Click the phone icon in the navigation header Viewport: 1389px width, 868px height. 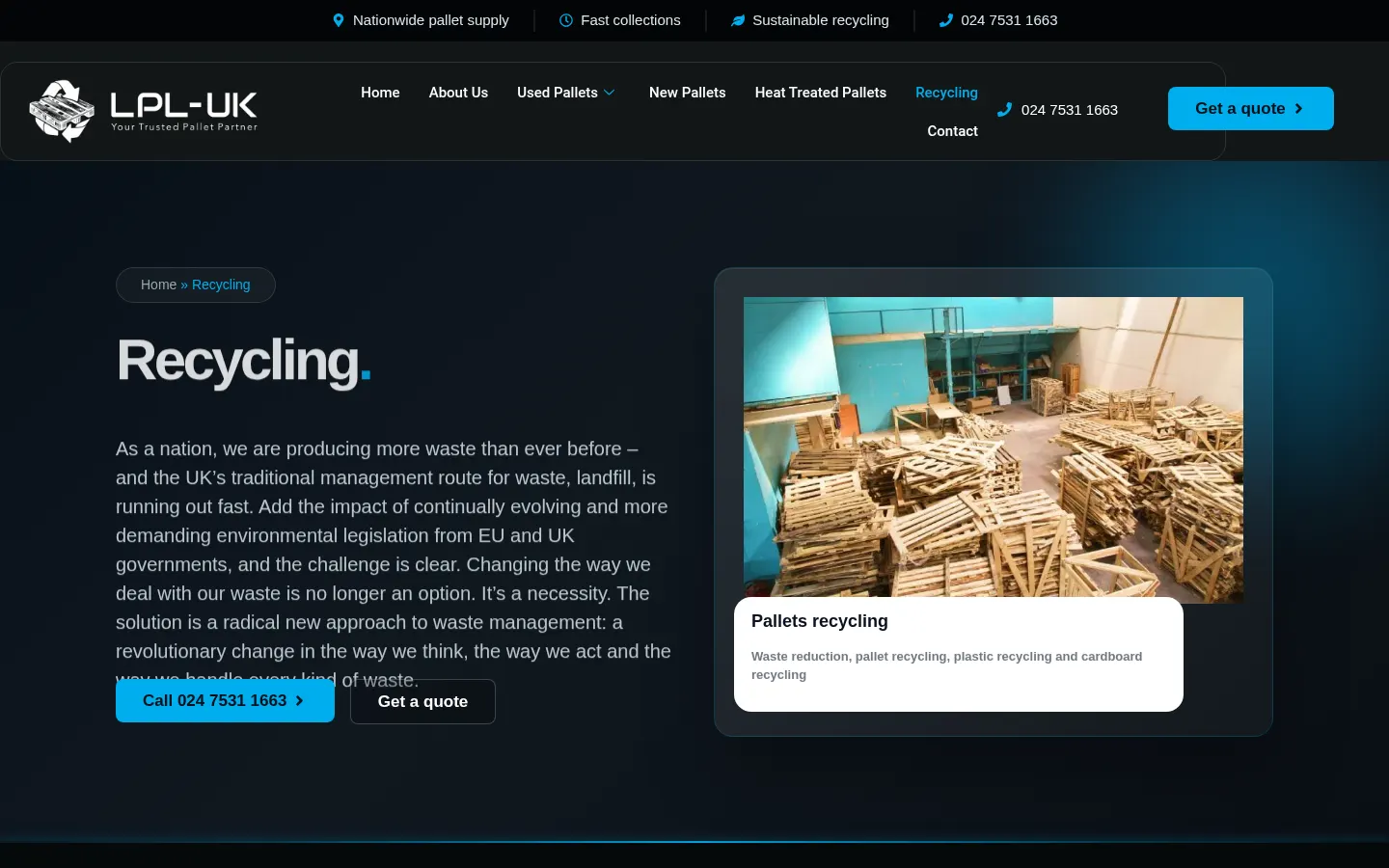[1004, 110]
